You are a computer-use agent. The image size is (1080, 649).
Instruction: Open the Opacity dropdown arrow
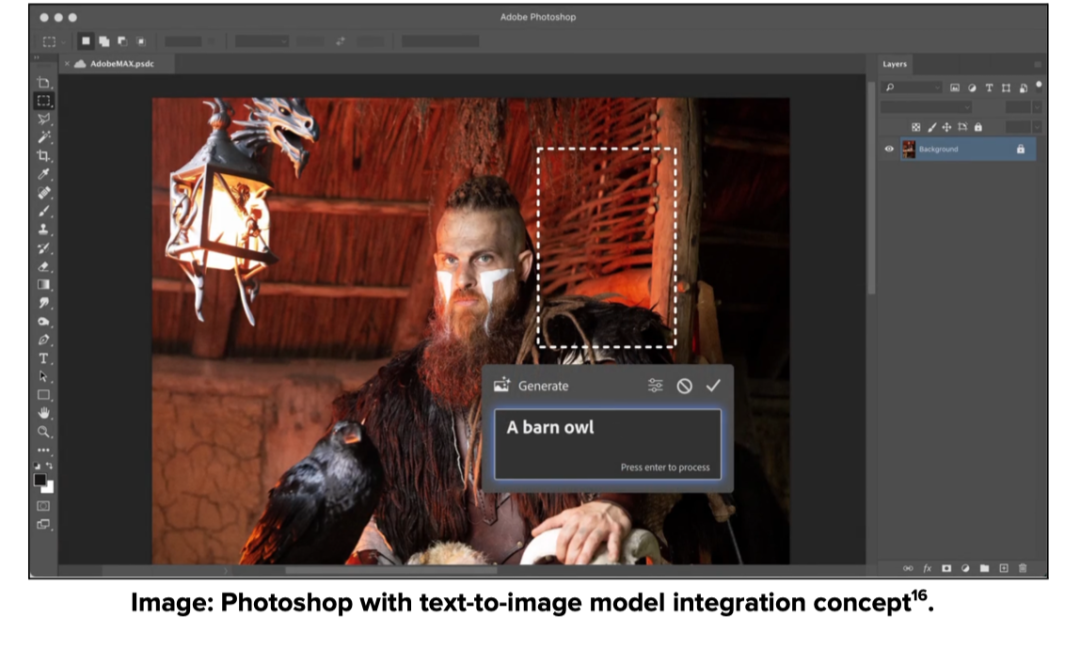tap(1037, 107)
